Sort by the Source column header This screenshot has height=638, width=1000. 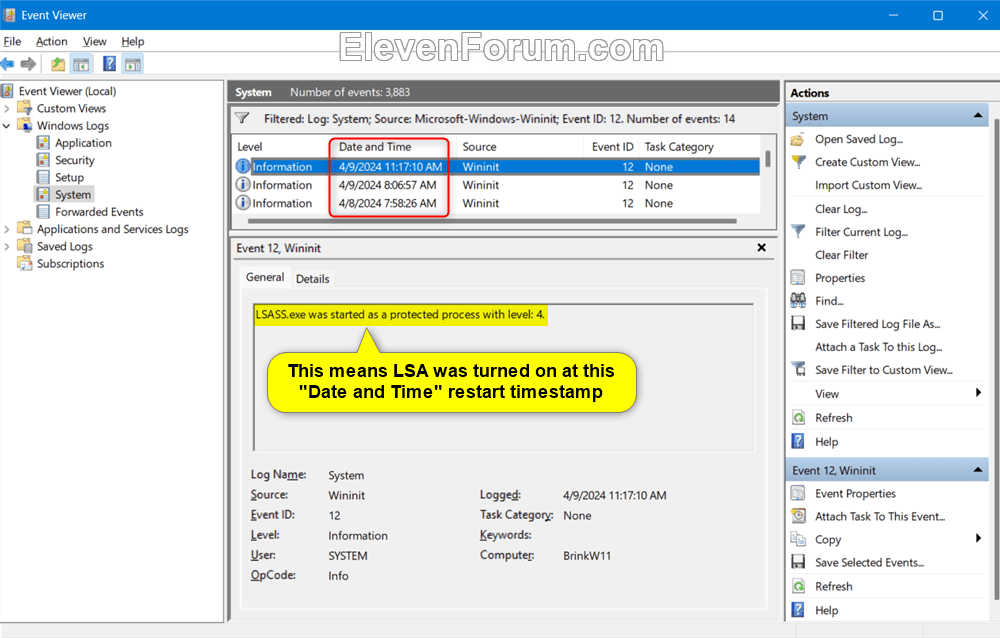(x=520, y=147)
